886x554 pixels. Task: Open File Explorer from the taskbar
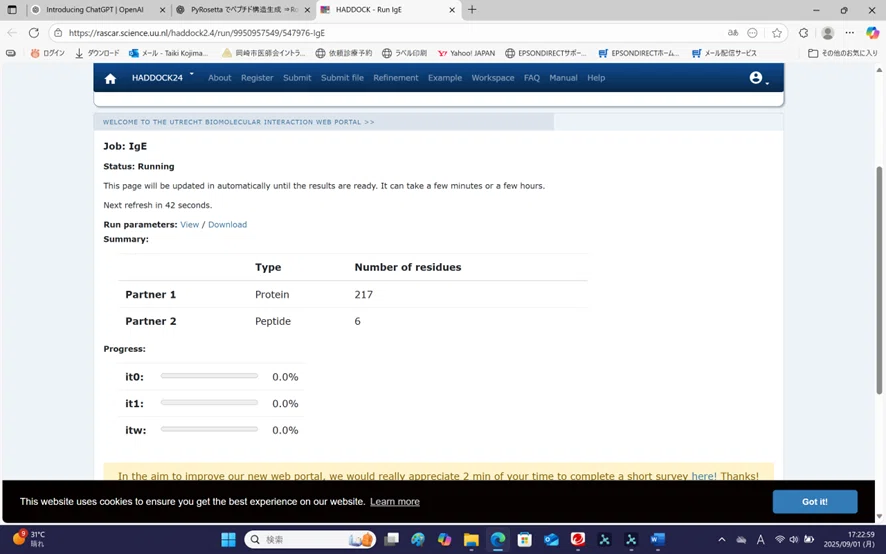coord(471,539)
